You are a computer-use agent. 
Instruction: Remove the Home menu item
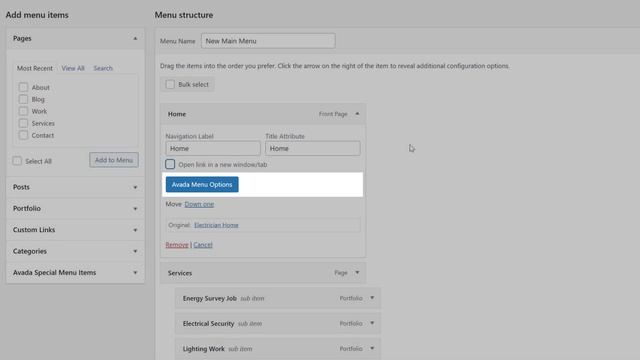tap(177, 245)
